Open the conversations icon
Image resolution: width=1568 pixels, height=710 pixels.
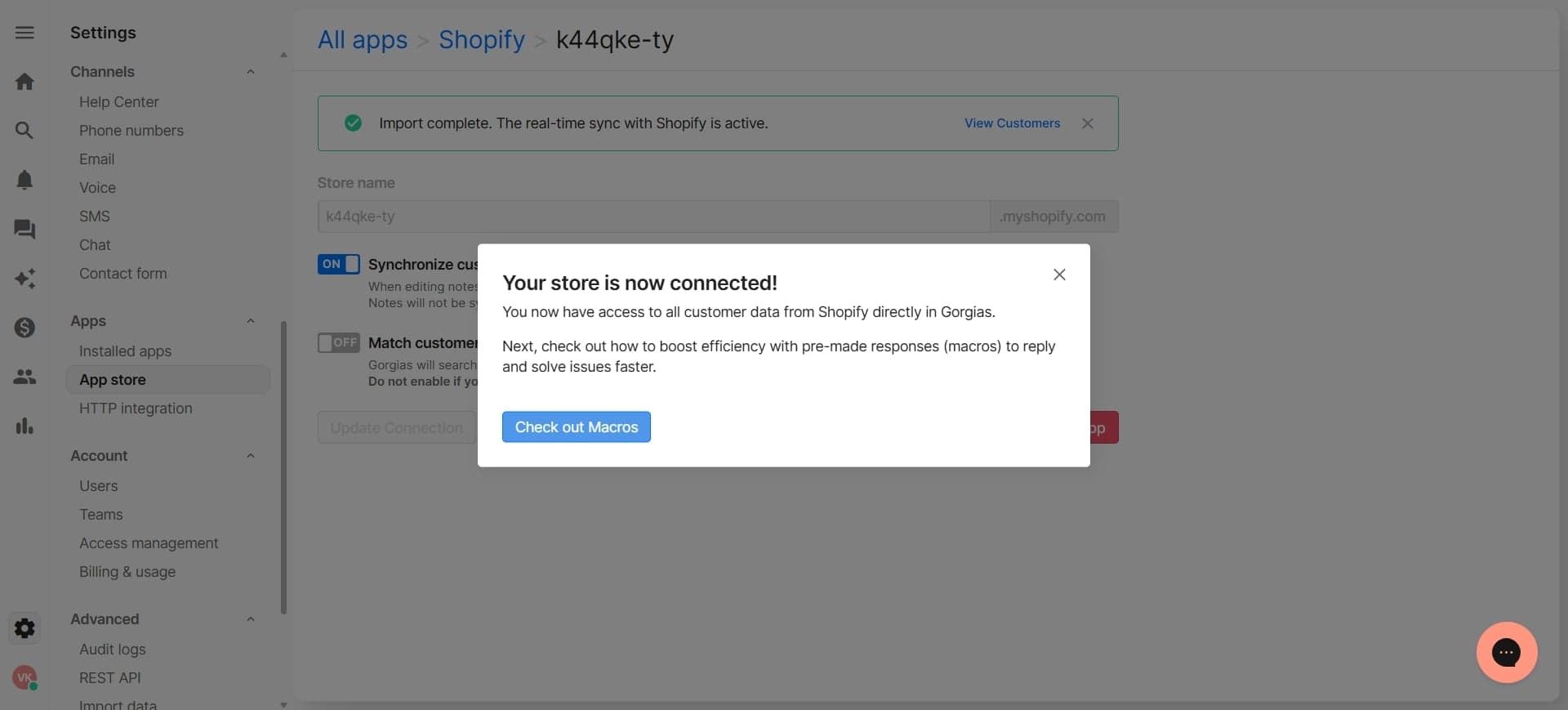coord(24,230)
